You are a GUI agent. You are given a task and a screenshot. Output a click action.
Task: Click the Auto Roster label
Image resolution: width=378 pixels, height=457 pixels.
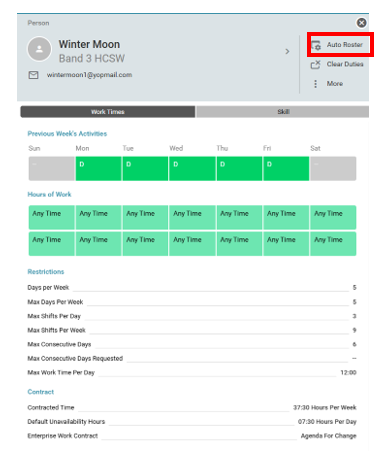pyautogui.click(x=345, y=45)
